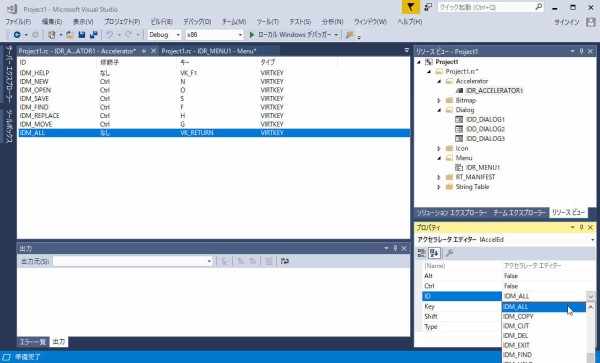Select IDM_FIND in the ID dropdown list
This screenshot has height=363, width=600.
pos(544,355)
